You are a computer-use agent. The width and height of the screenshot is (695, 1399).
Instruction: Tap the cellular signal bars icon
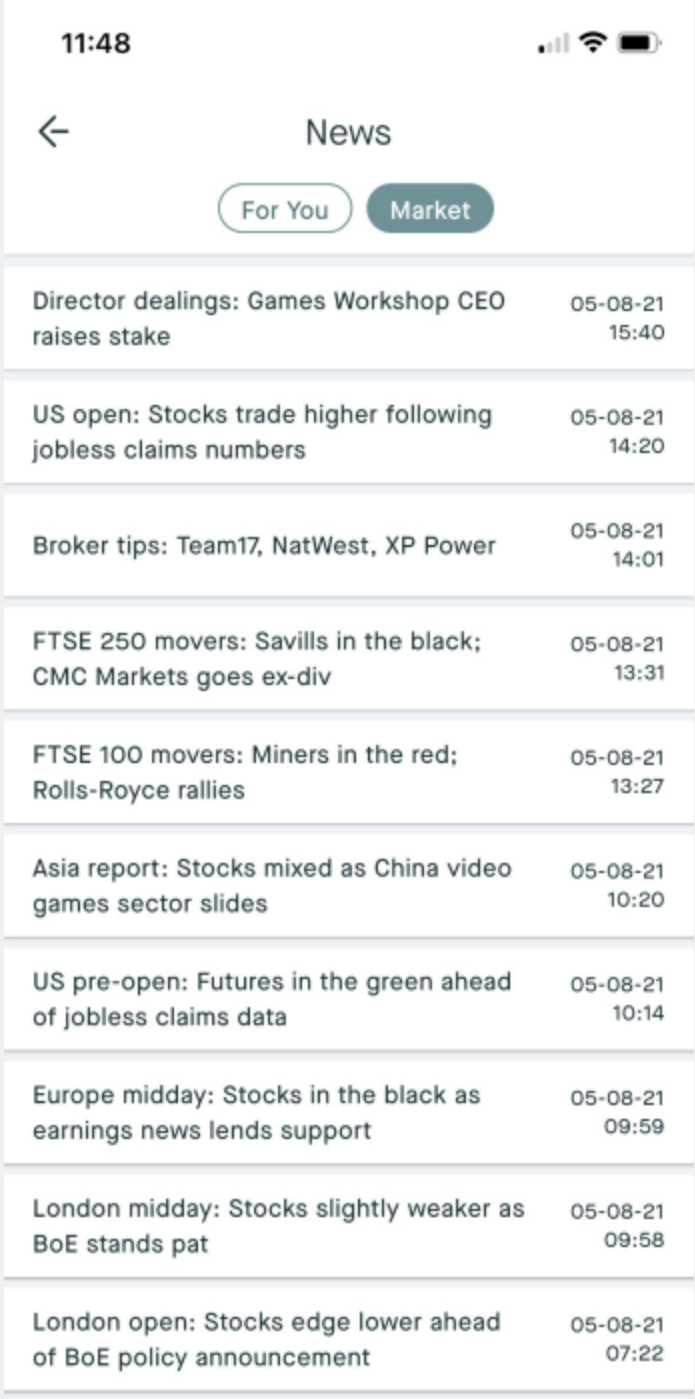click(553, 44)
